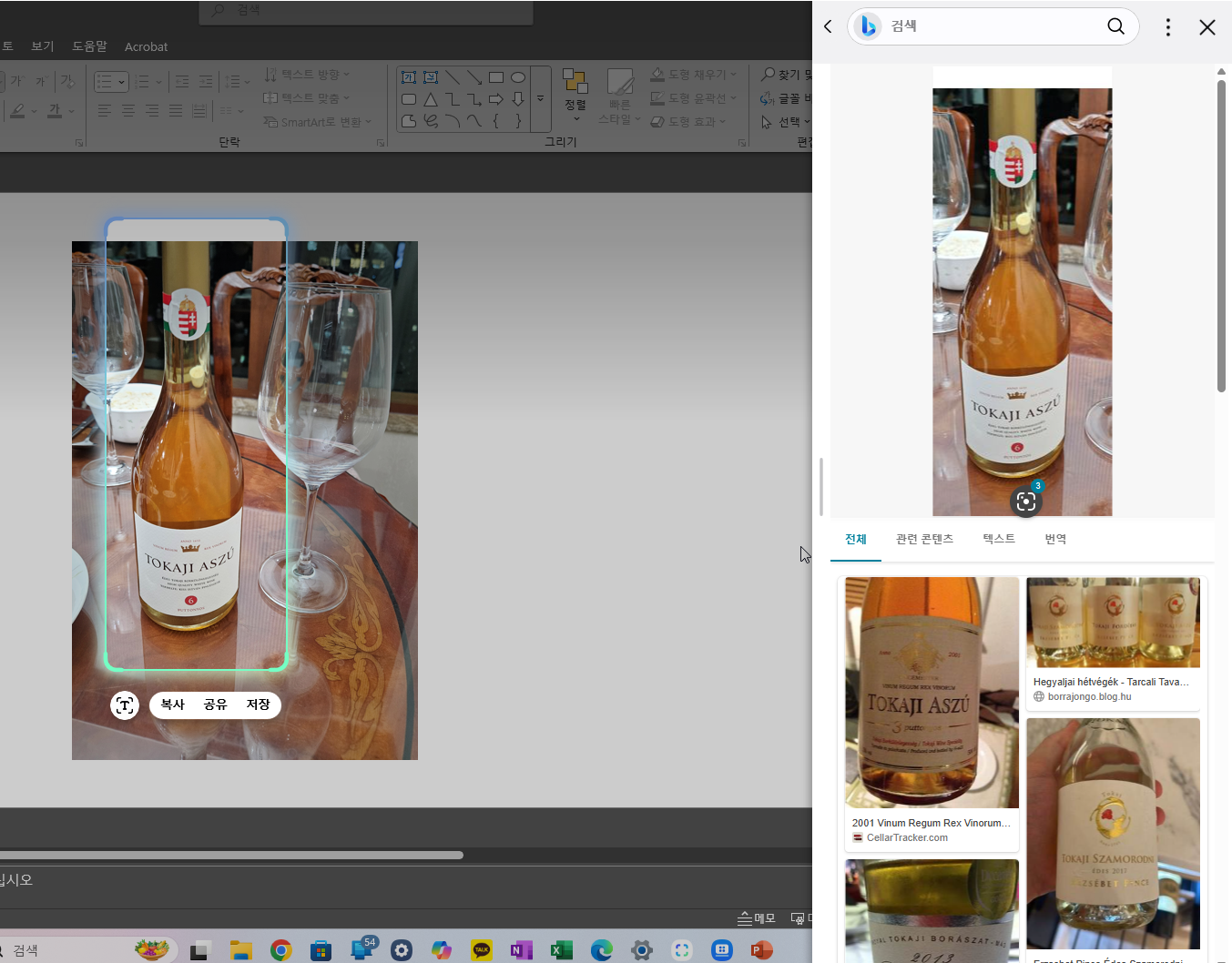Select the right block arrow shape

click(496, 99)
